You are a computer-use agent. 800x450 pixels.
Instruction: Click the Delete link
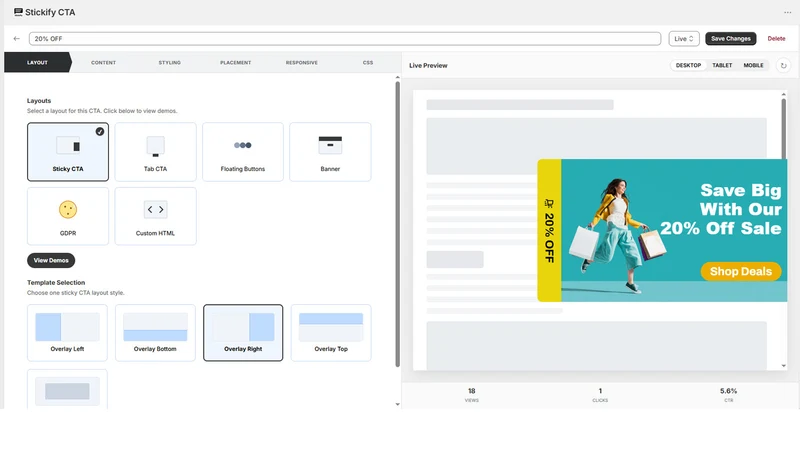(x=776, y=39)
